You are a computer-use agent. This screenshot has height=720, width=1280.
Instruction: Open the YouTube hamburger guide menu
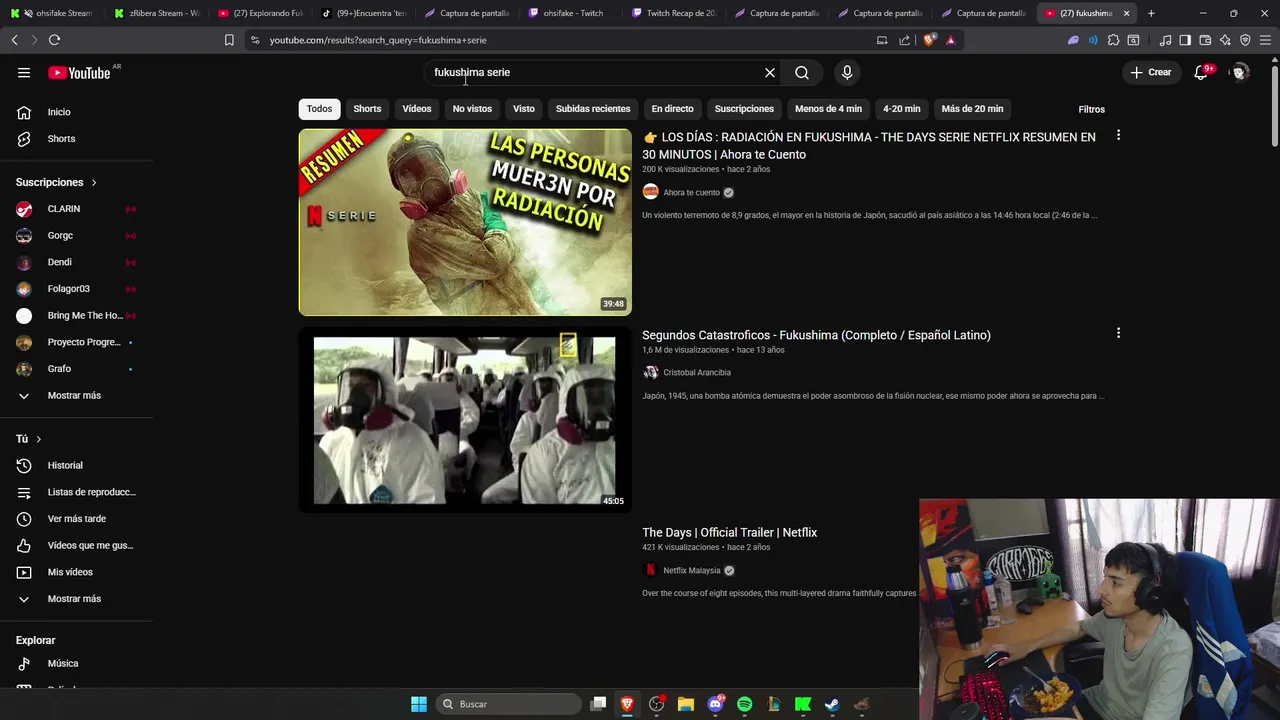pos(24,72)
